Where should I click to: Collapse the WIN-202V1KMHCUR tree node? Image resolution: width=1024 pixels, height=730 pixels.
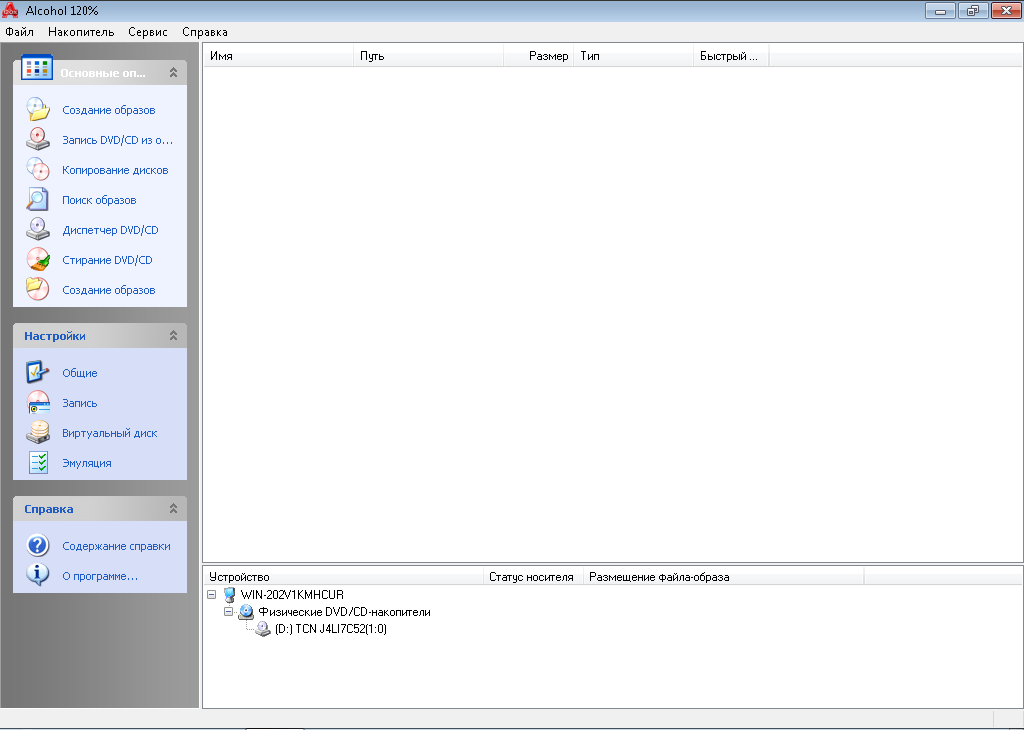click(x=212, y=595)
